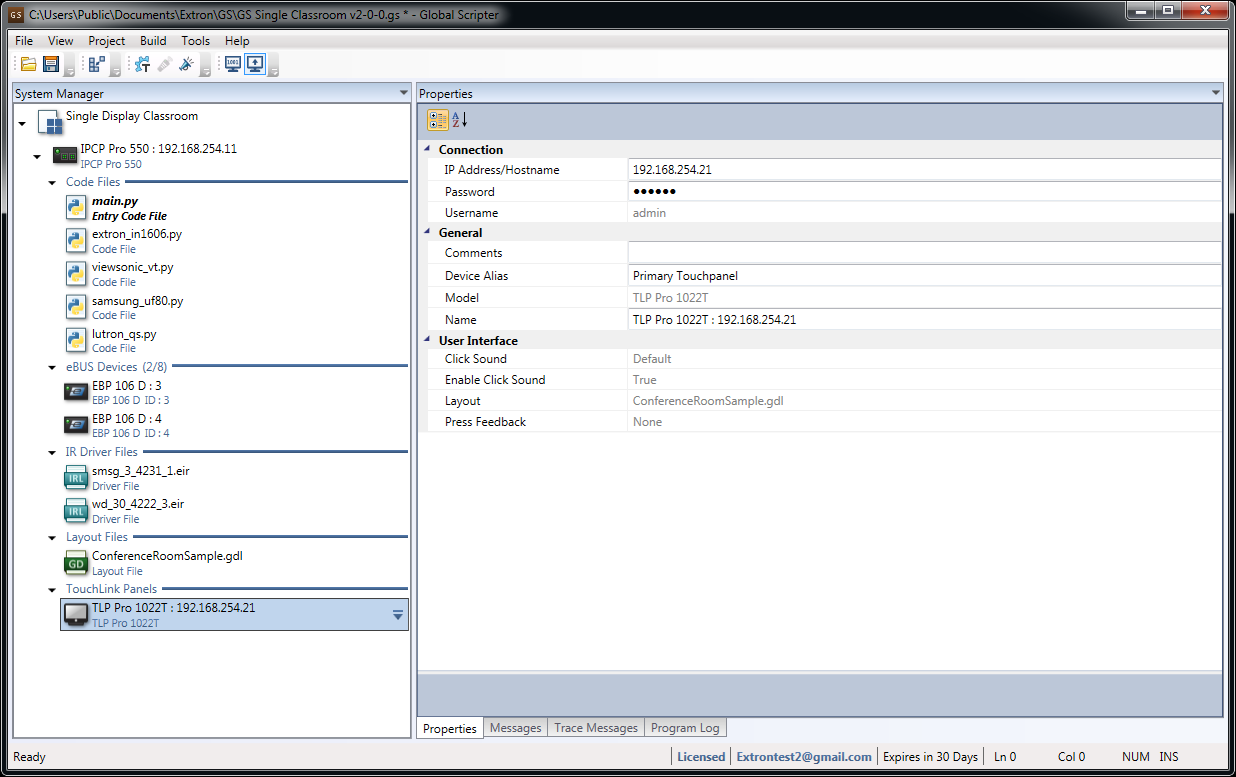Click the puzzle piece with T toolbar icon
Image resolution: width=1236 pixels, height=777 pixels.
142,65
